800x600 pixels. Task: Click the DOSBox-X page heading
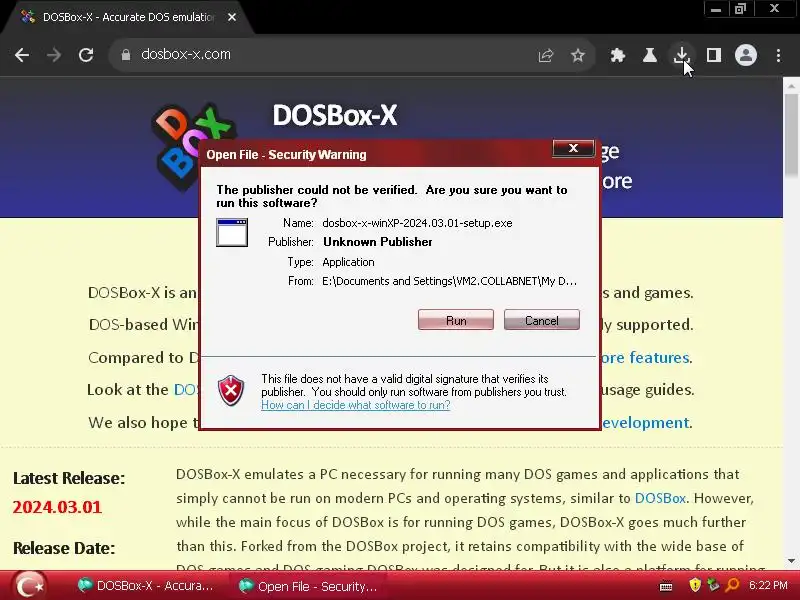click(335, 115)
